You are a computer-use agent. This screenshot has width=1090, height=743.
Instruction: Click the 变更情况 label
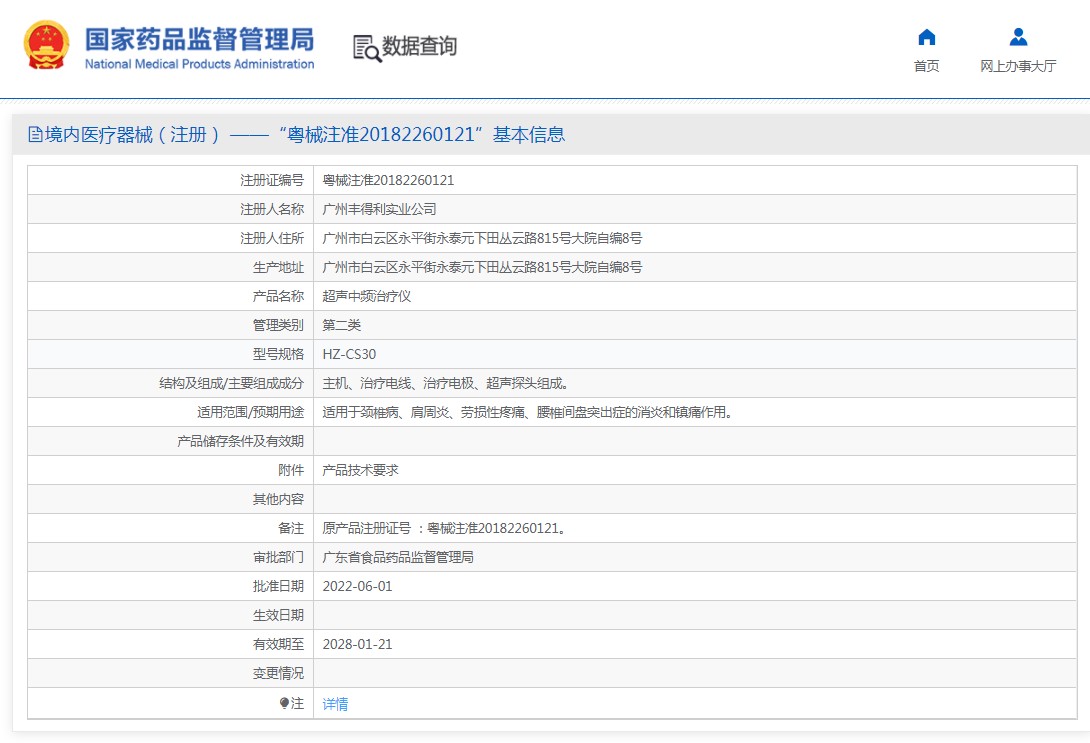(x=278, y=673)
